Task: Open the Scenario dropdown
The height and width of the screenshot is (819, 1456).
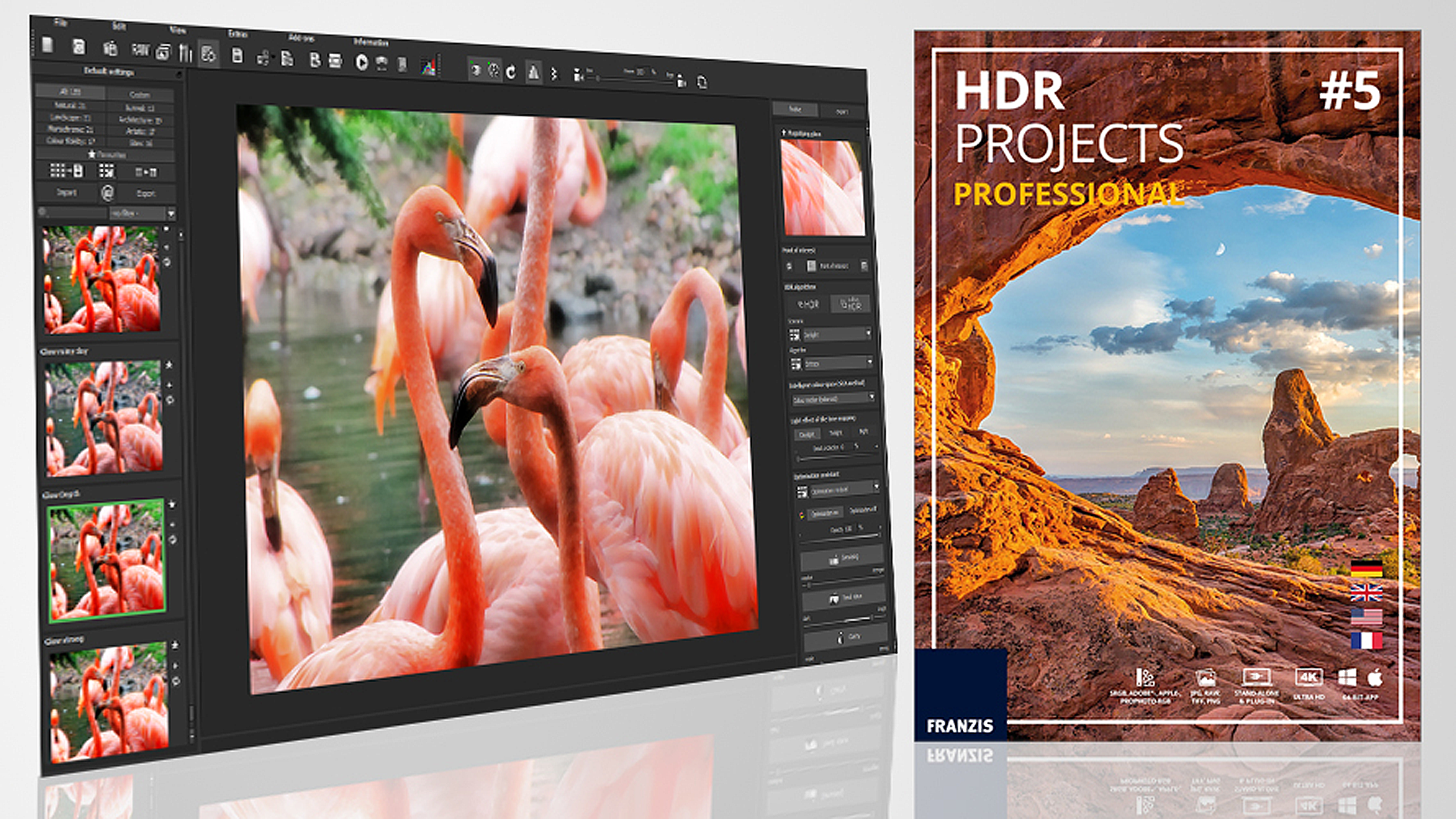Action: [838, 334]
